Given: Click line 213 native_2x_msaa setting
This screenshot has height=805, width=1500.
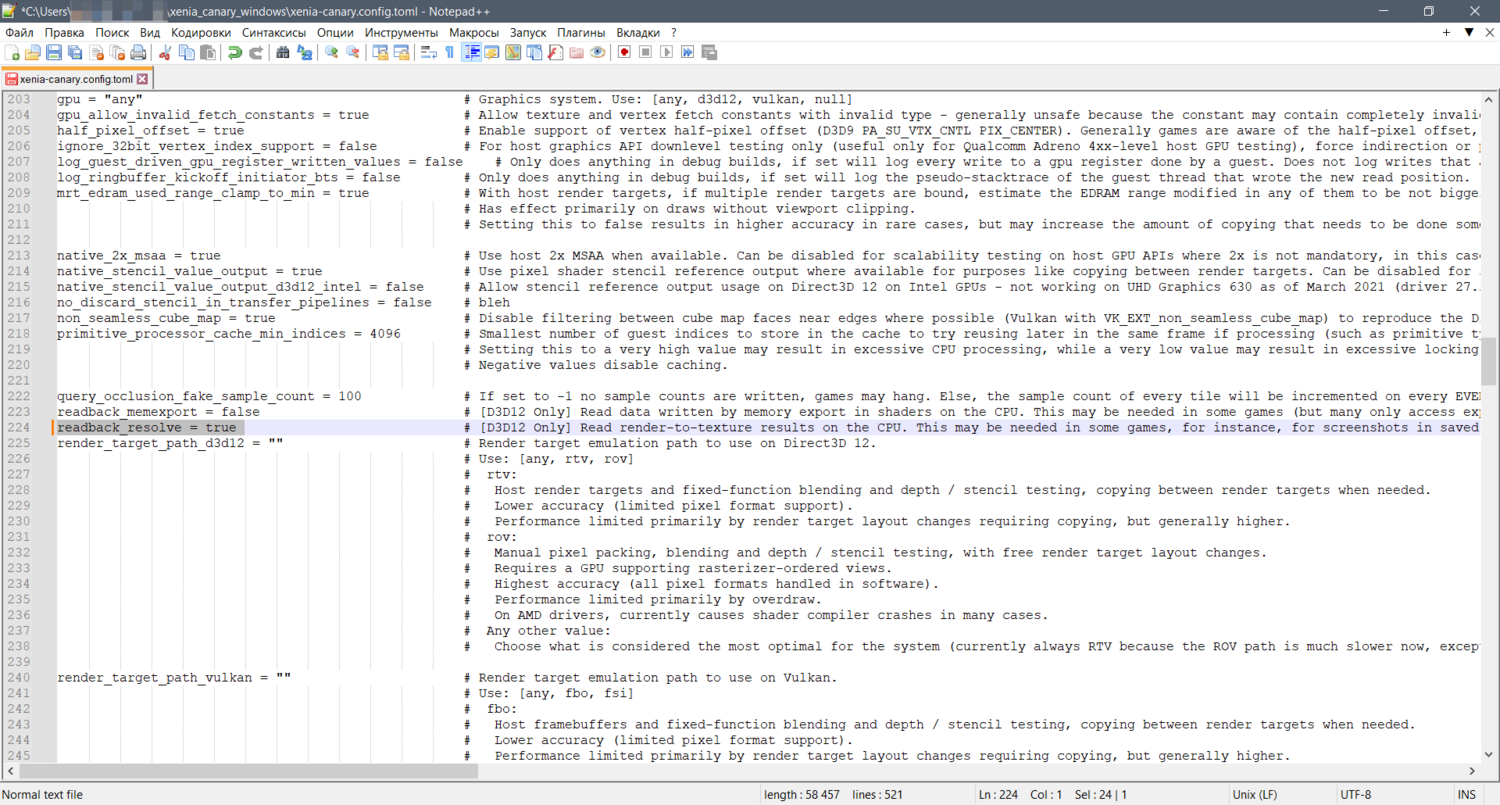Looking at the screenshot, I should (138, 256).
